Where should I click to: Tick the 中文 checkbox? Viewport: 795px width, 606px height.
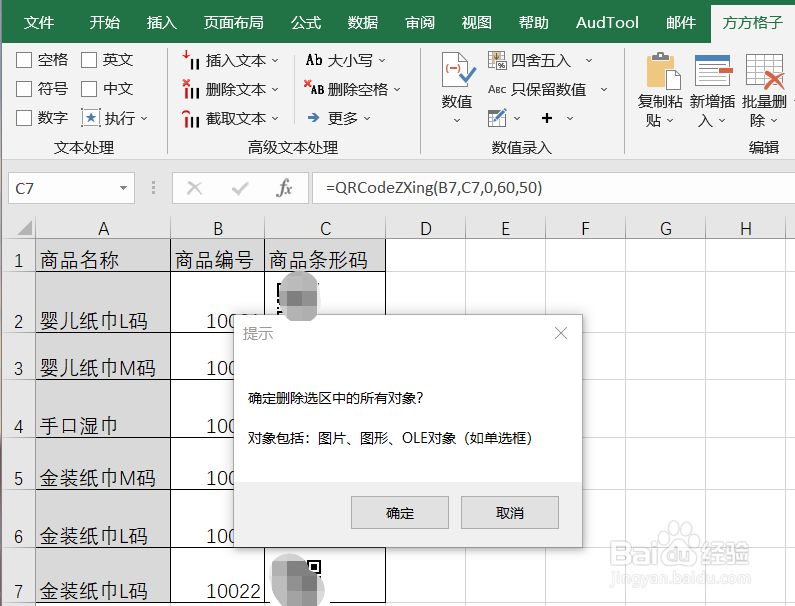coord(89,89)
